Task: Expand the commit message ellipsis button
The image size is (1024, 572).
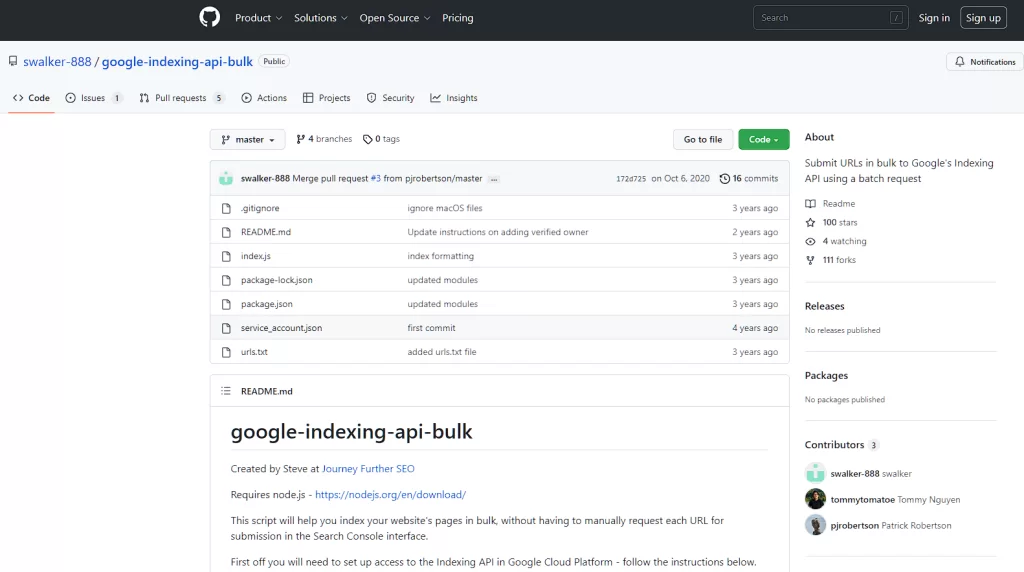Action: tap(494, 179)
